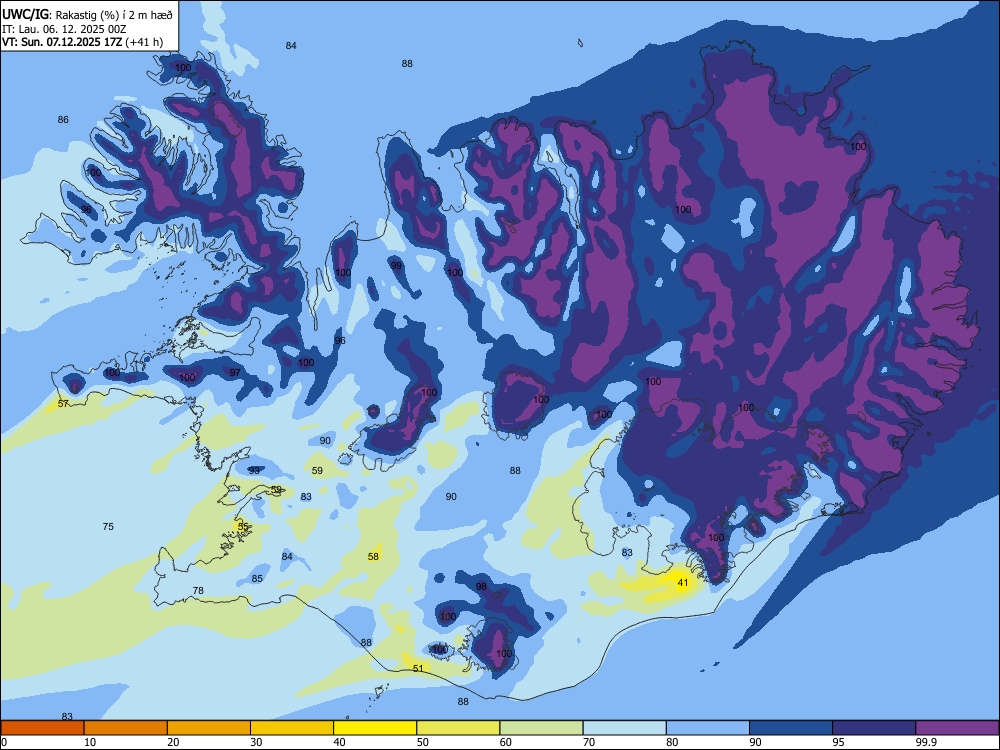The image size is (1000, 750).
Task: Click the '95' legend tick label
Action: (x=838, y=742)
